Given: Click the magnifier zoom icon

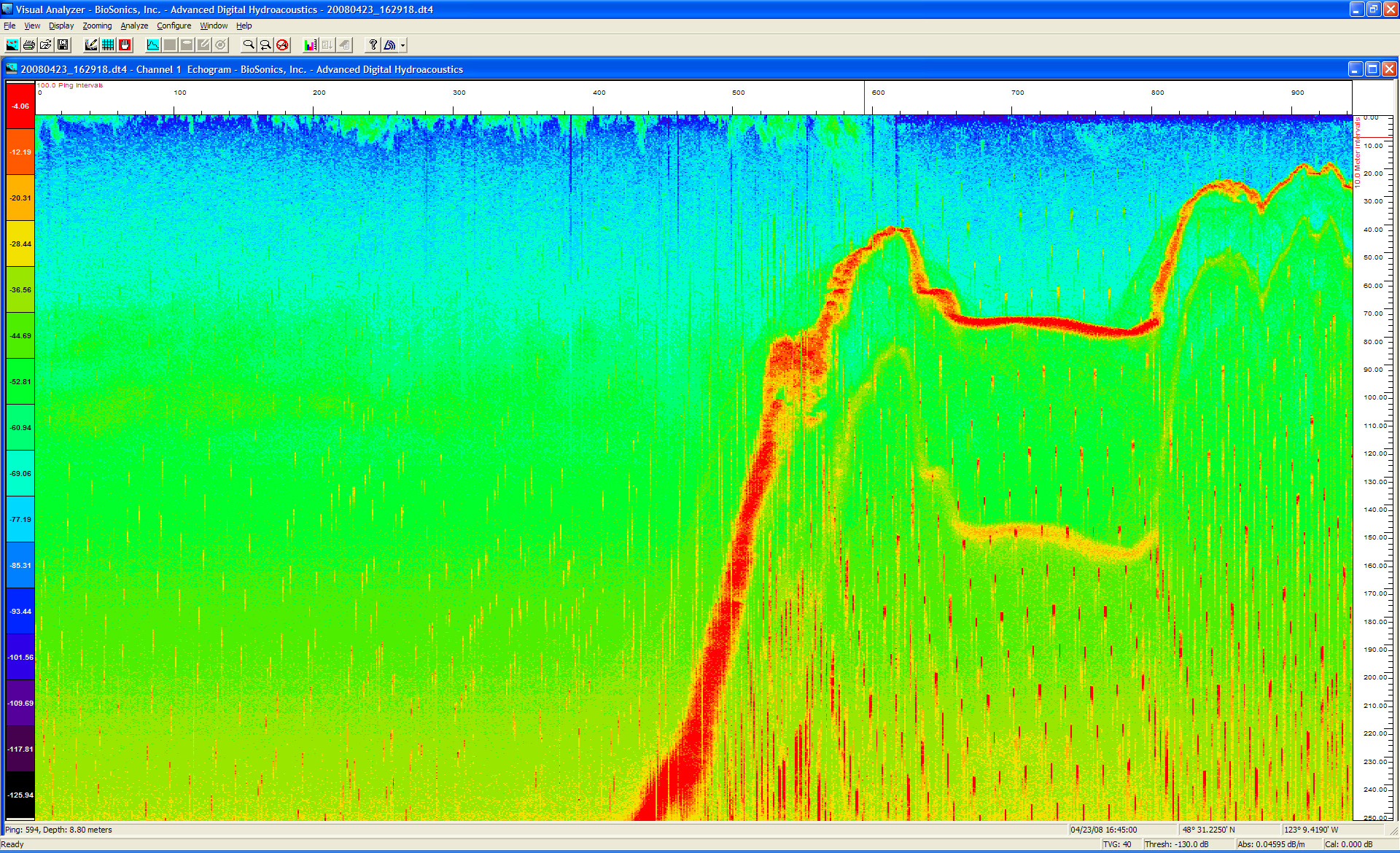Looking at the screenshot, I should coord(249,45).
